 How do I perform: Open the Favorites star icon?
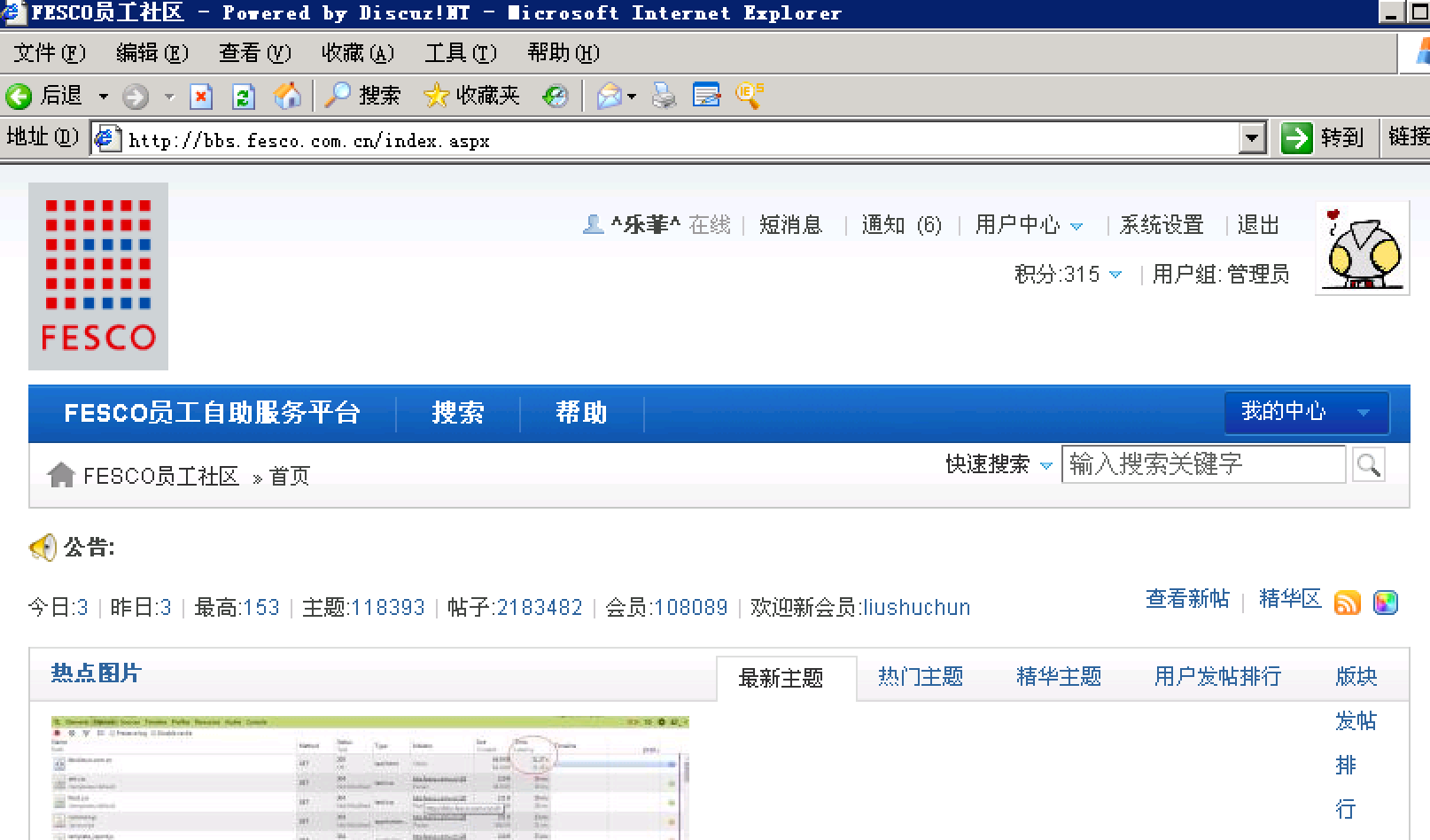(x=436, y=95)
